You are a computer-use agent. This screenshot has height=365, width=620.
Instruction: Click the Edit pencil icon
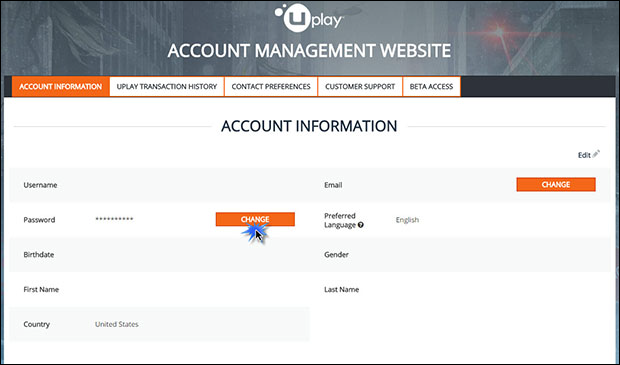point(596,154)
